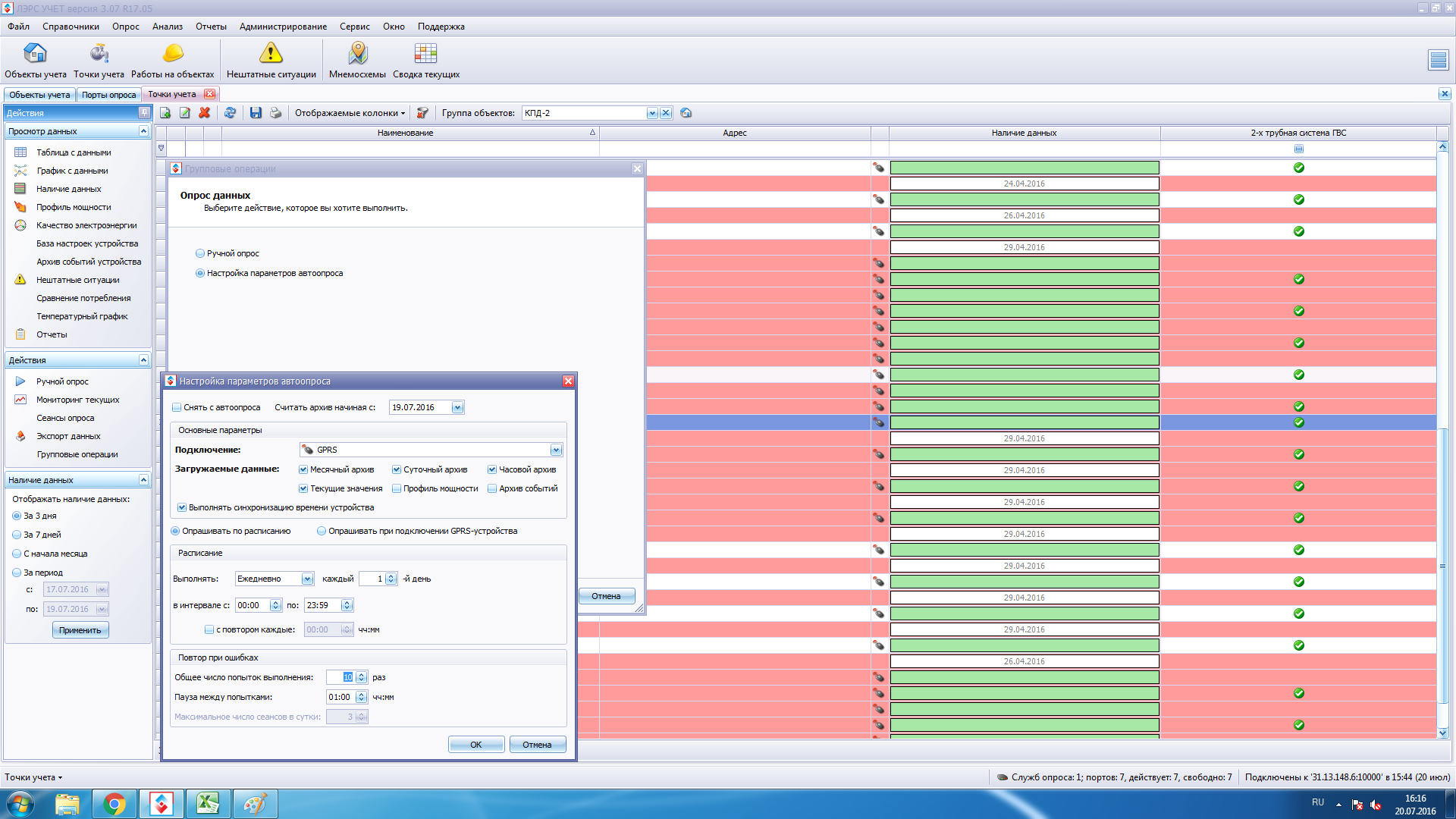The height and width of the screenshot is (819, 1456).
Task: Start Ручной опрос in Действия panel
Action: (62, 381)
